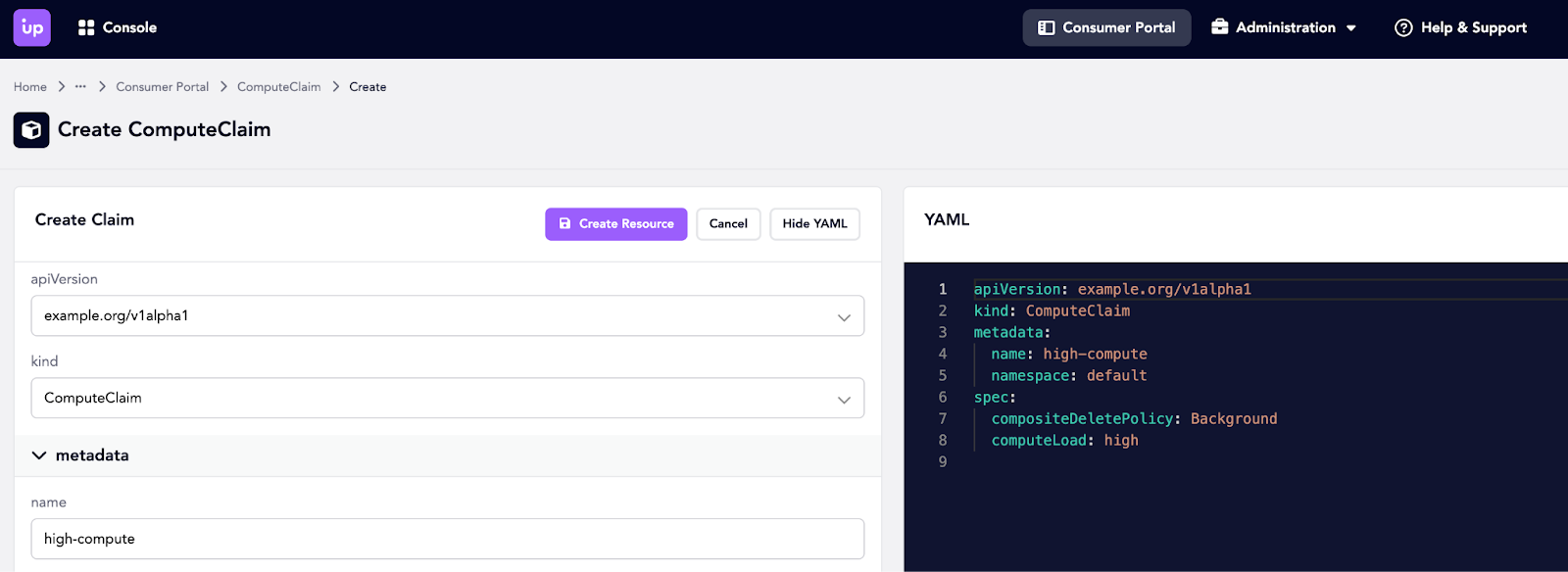Click the Help & Support question icon

coord(1403,27)
